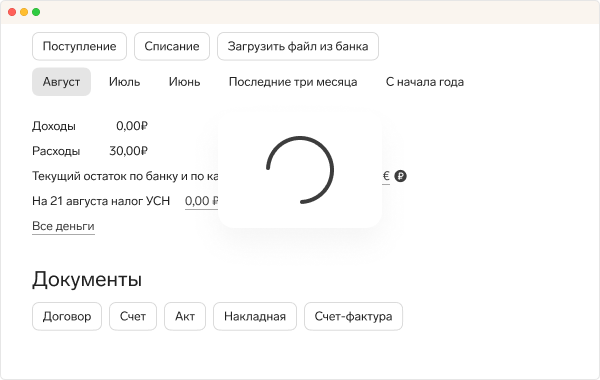Create a Счет document
Image resolution: width=600 pixels, height=380 pixels.
[x=133, y=316]
